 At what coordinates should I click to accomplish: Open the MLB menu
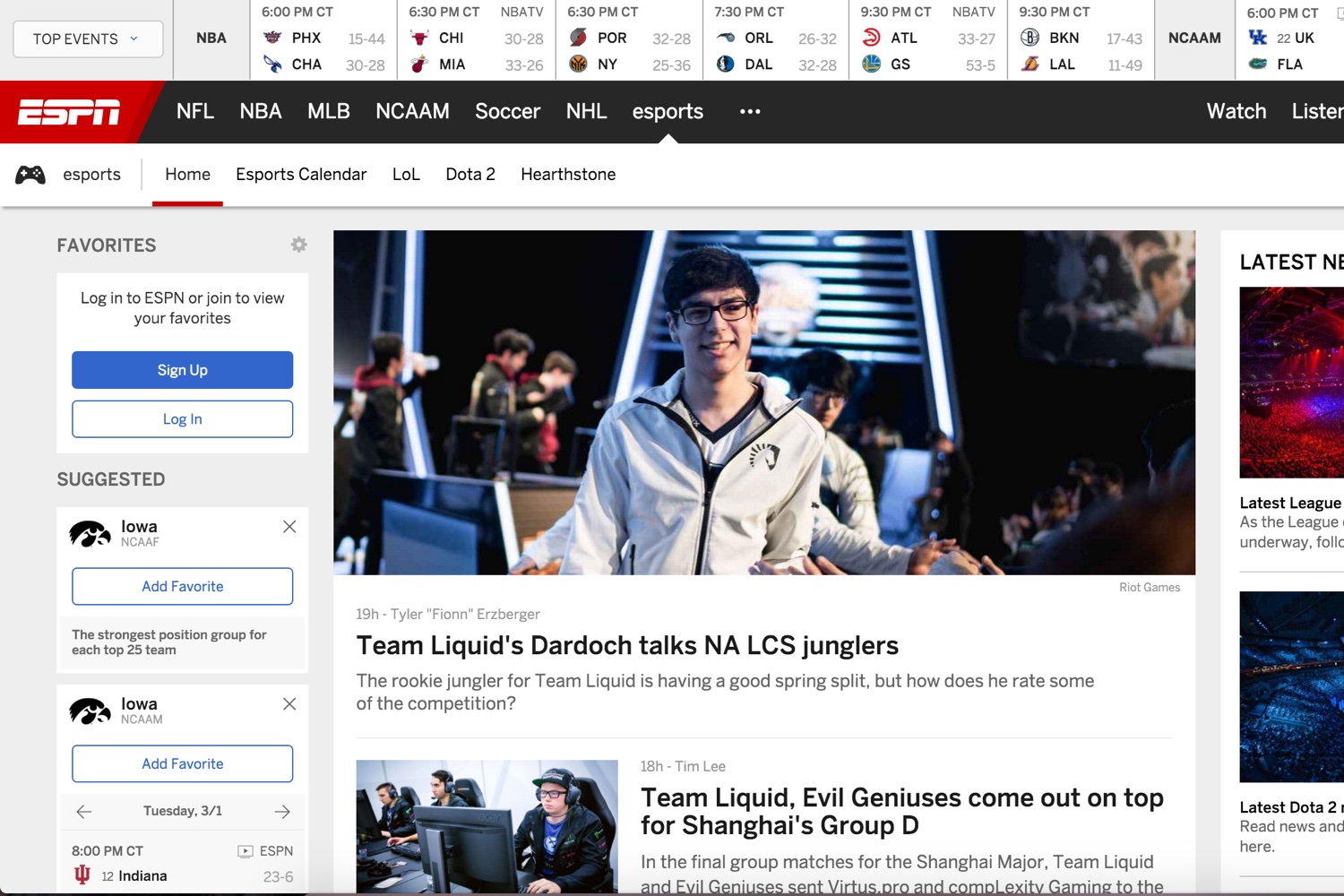pyautogui.click(x=329, y=111)
